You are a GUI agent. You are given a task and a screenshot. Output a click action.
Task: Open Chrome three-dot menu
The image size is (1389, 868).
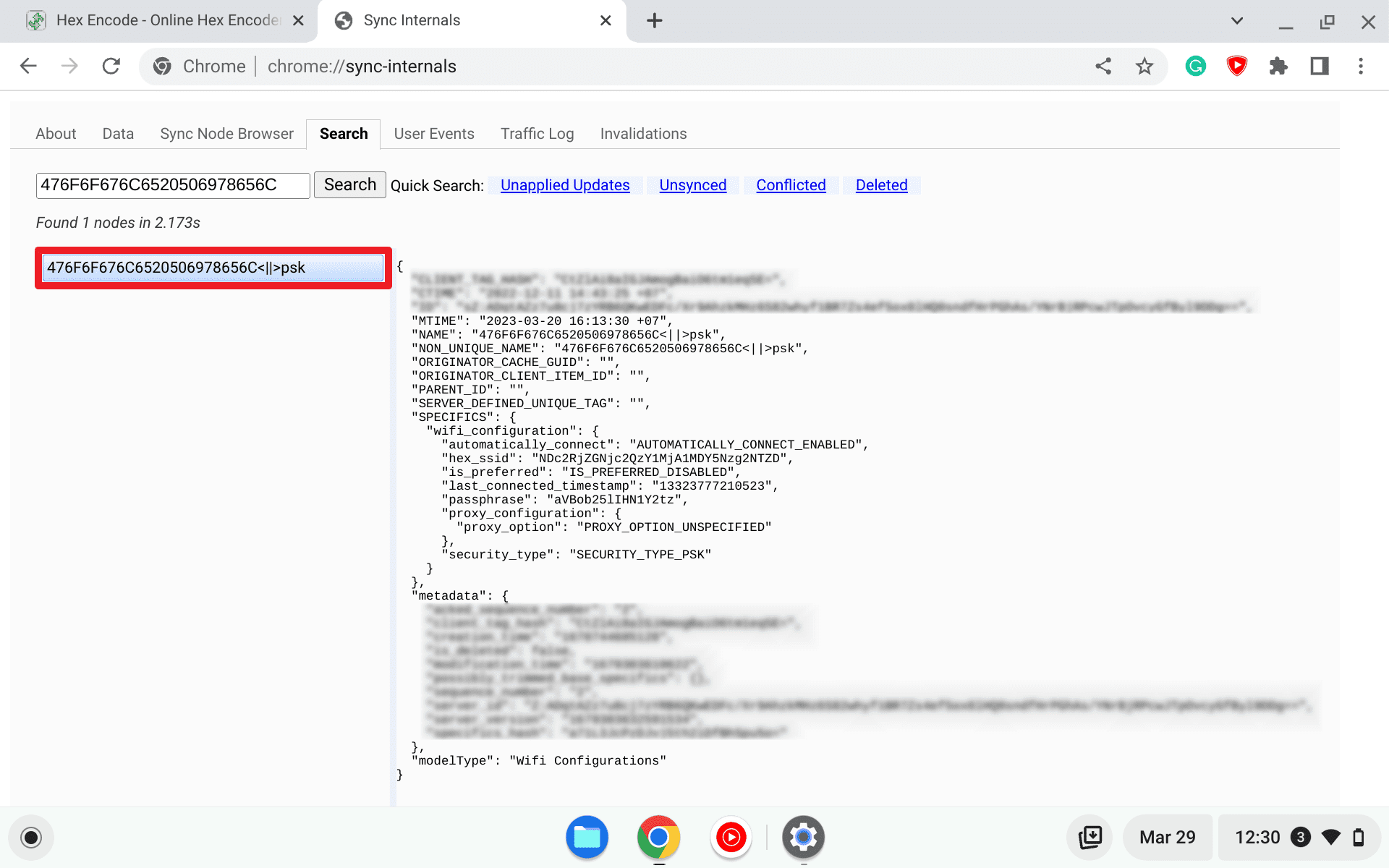(x=1361, y=66)
